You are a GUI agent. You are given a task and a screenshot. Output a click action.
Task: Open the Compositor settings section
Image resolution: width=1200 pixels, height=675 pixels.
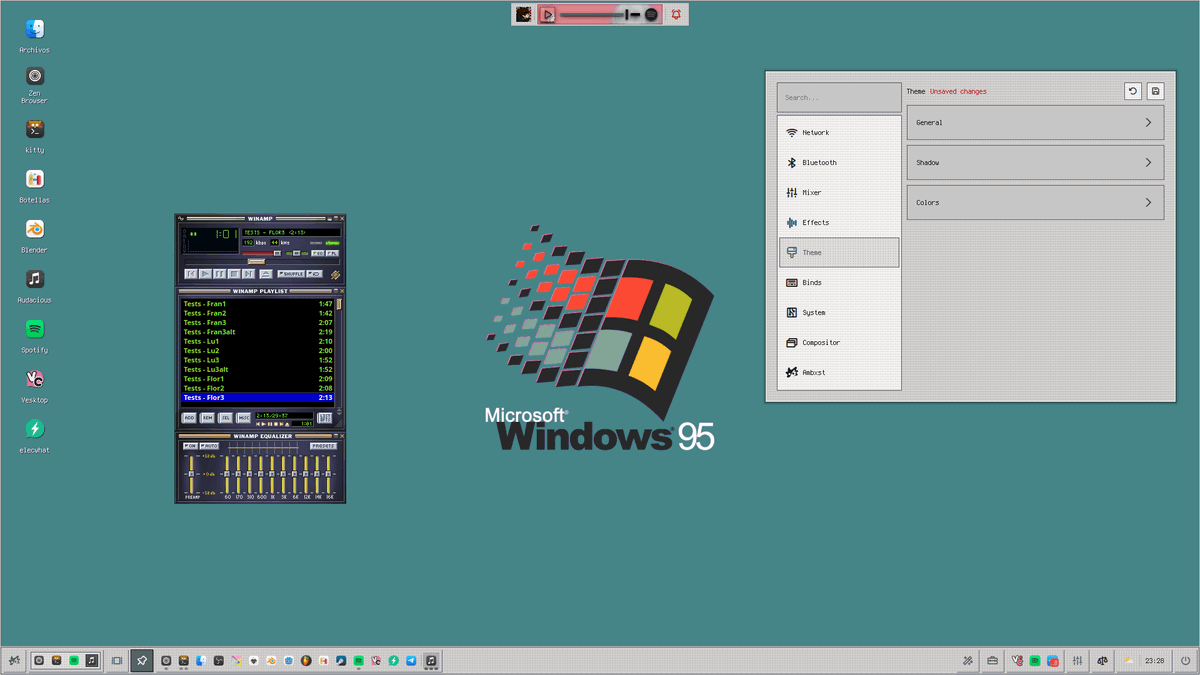pyautogui.click(x=839, y=342)
